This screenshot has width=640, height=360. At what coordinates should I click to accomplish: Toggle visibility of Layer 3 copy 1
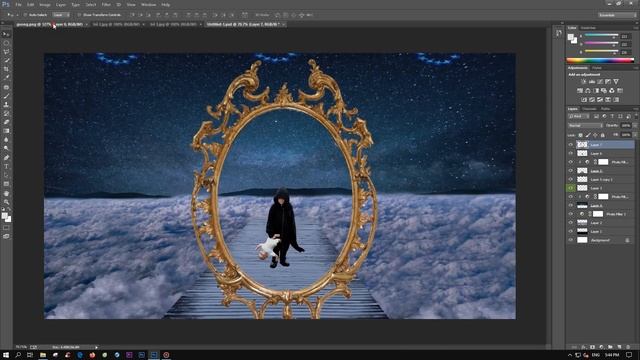[571, 179]
